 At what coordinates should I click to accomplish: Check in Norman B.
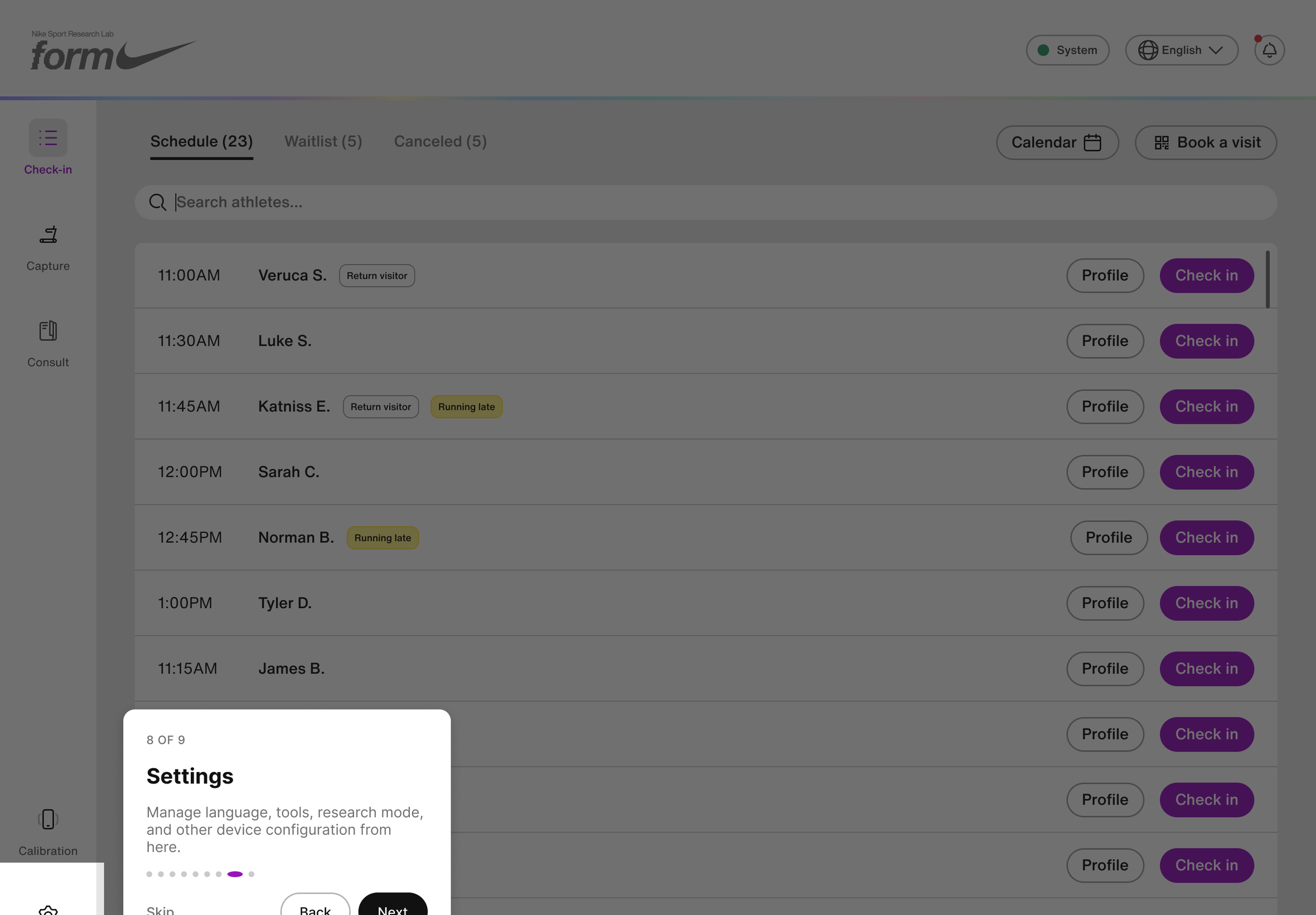1206,538
